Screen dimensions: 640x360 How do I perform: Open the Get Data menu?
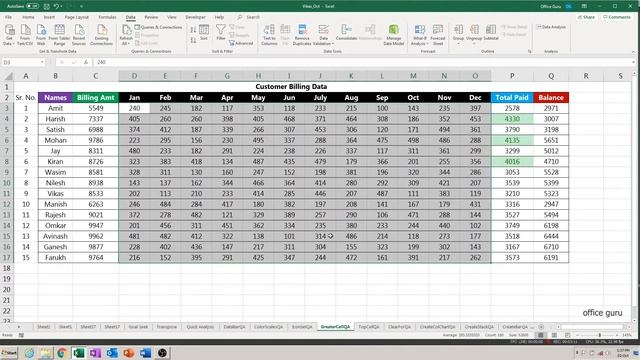9,35
